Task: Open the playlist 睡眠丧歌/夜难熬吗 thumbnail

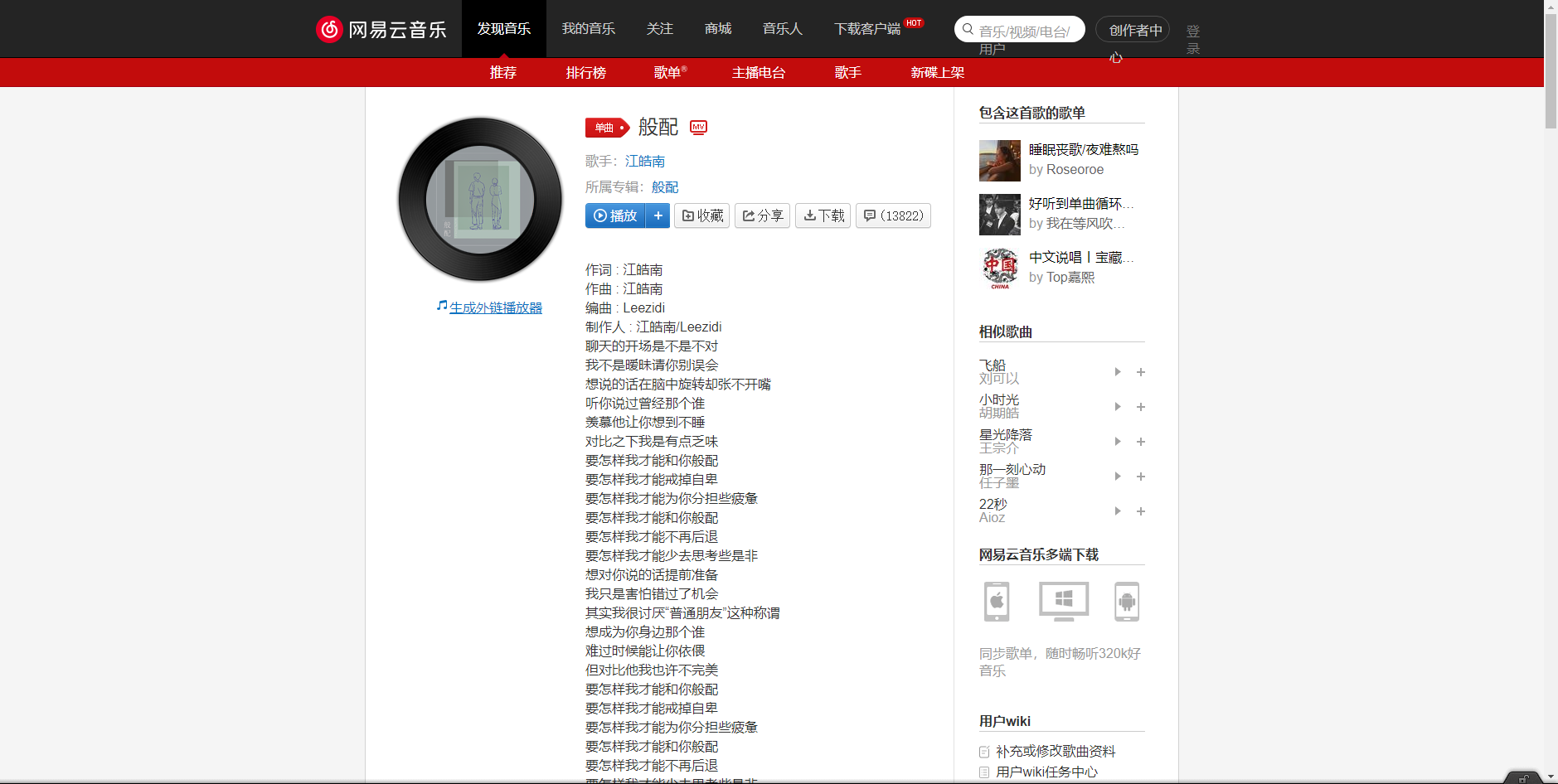Action: [x=999, y=160]
